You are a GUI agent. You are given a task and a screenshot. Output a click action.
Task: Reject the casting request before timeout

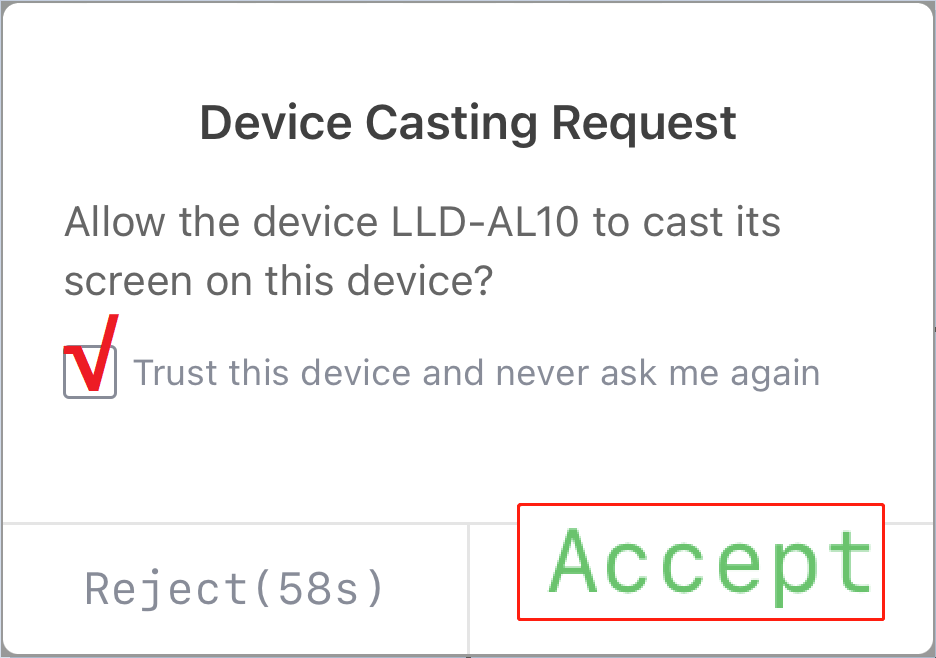click(x=232, y=588)
